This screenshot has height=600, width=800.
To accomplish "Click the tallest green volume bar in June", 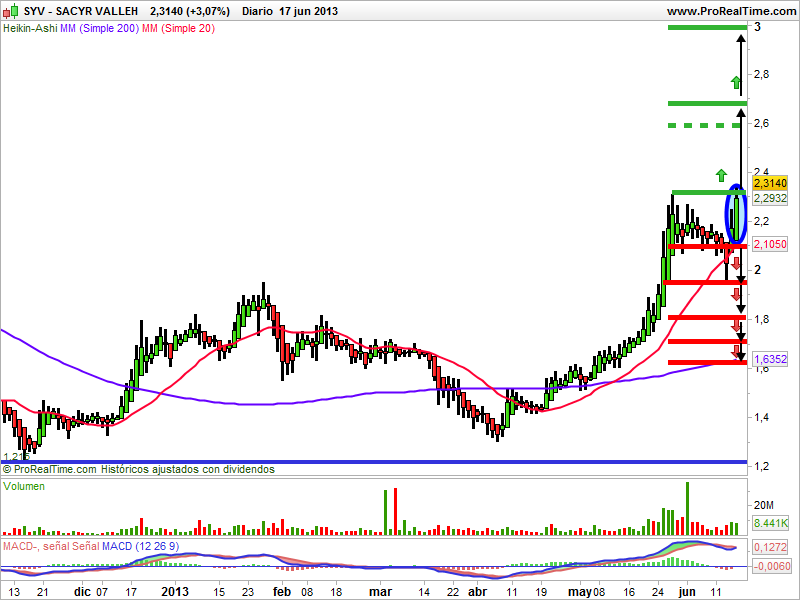I will (687, 508).
